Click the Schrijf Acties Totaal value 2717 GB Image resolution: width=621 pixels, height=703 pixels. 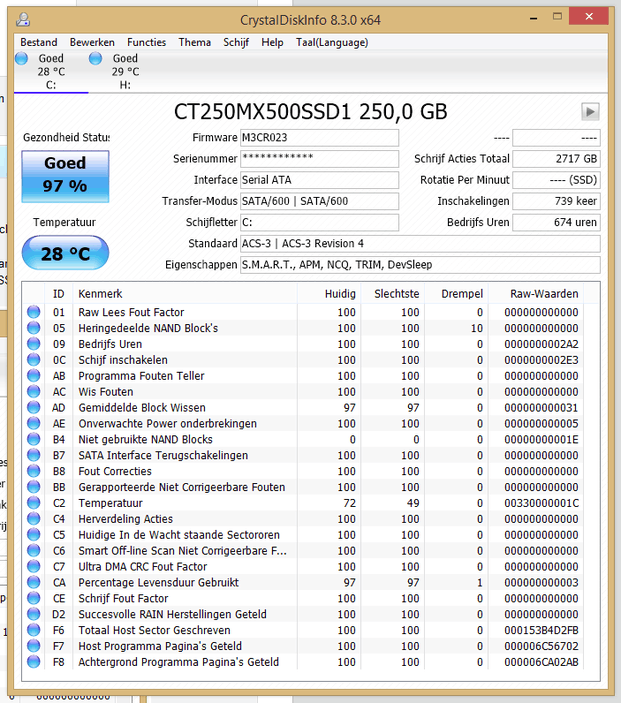(556, 159)
